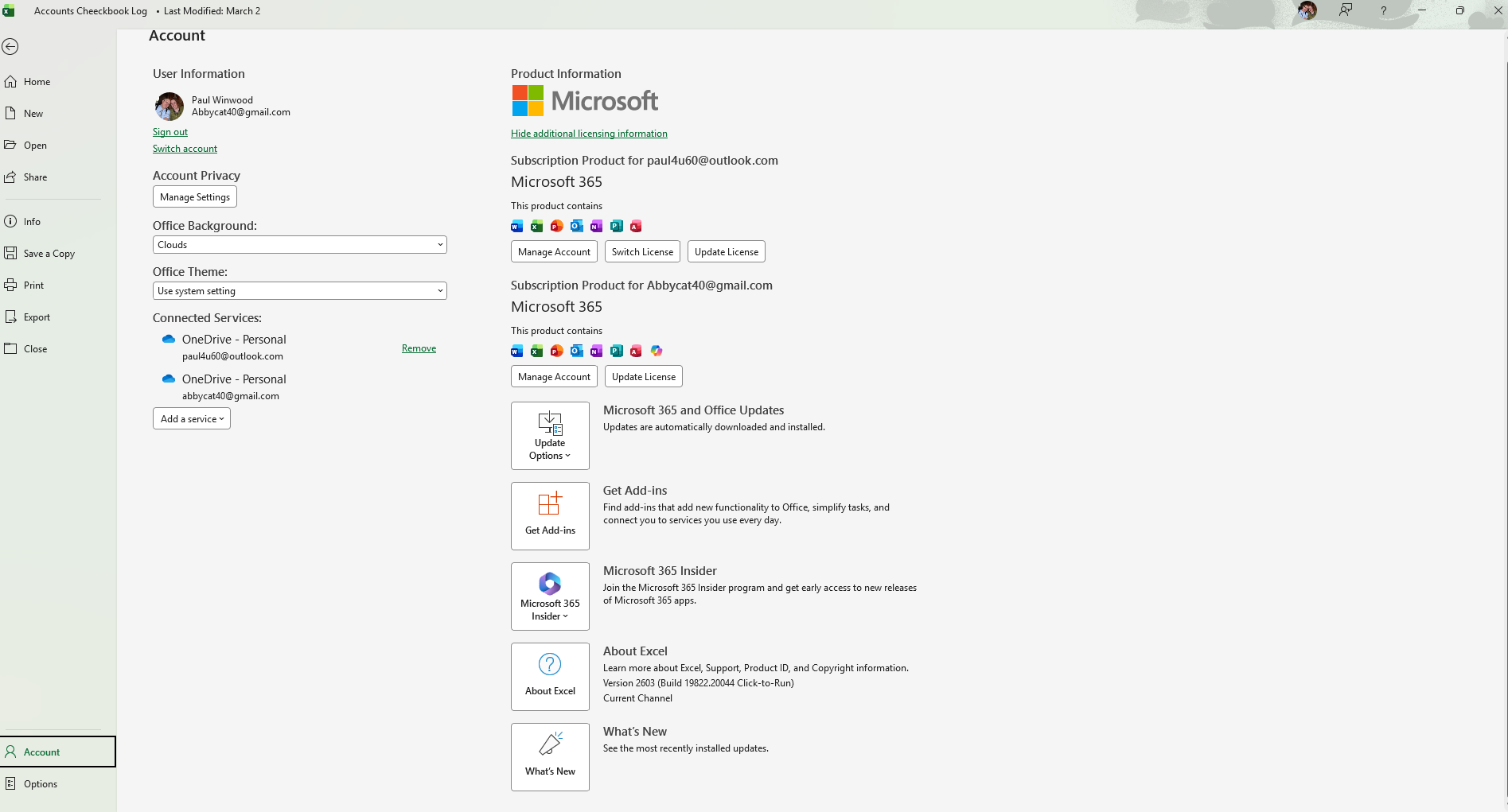1508x812 pixels.
Task: Click Excel icon in paul4u60 subscription
Action: pos(537,227)
